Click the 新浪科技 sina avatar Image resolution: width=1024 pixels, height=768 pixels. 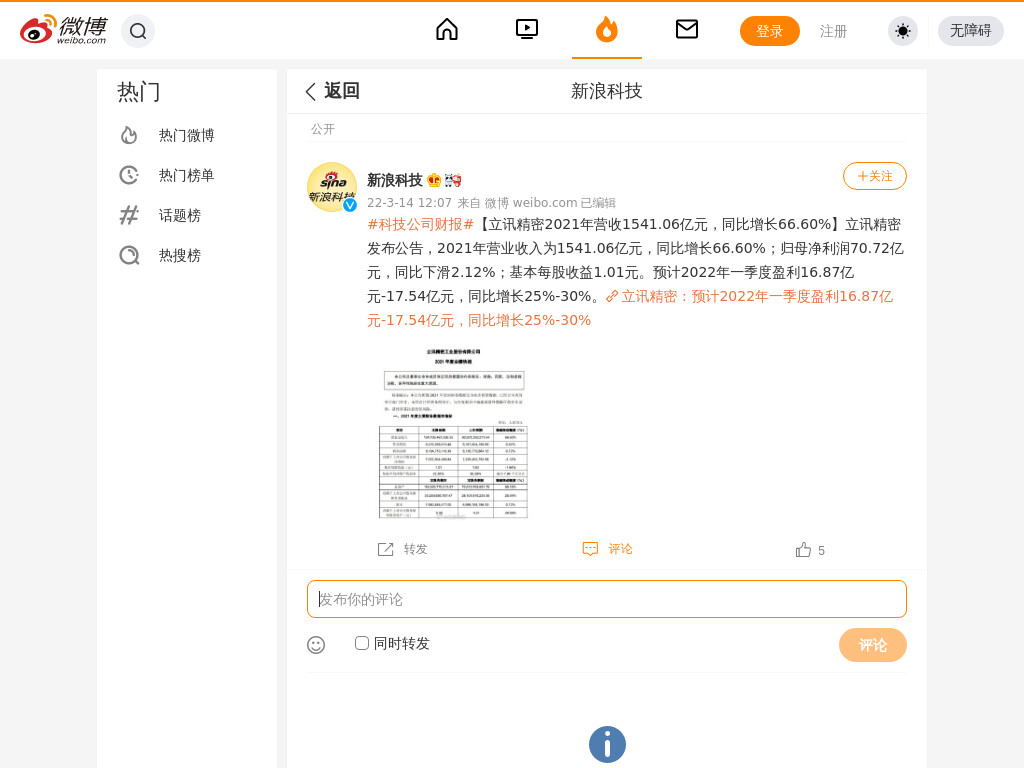[x=332, y=187]
